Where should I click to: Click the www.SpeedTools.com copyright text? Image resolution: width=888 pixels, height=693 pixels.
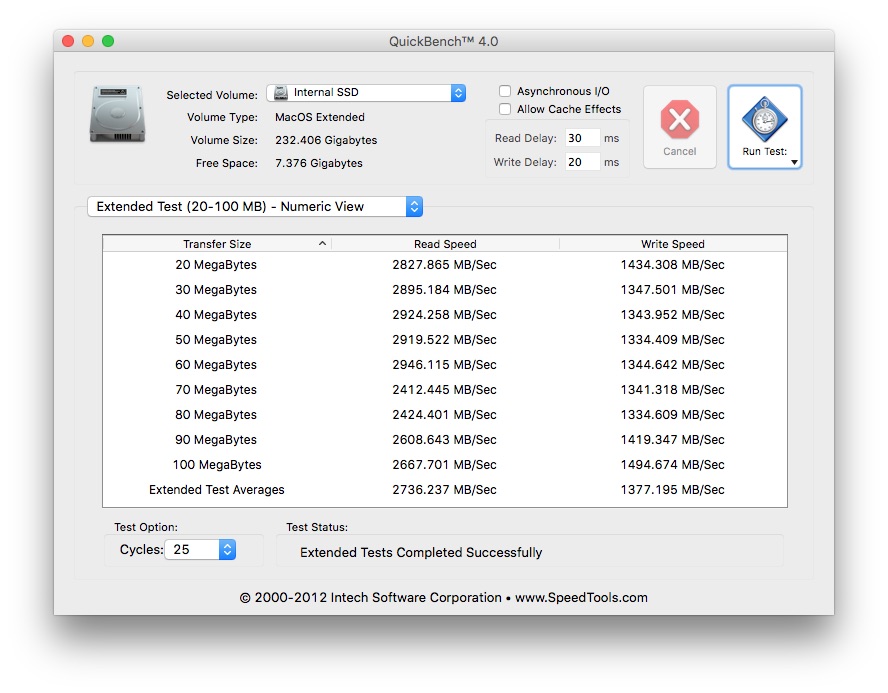pyautogui.click(x=581, y=597)
